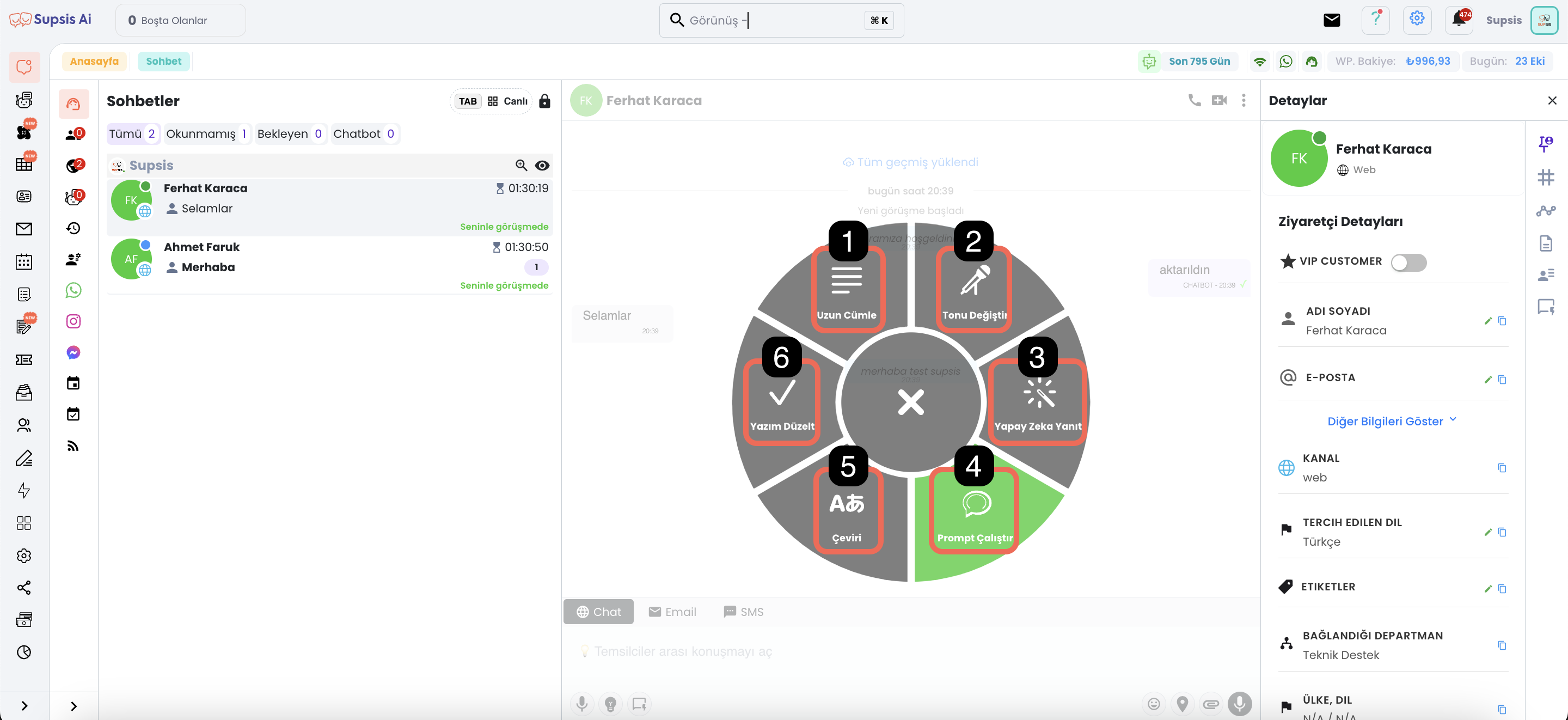Attach a file with paperclip icon
Viewport: 1568px width, 720px height.
(x=1211, y=704)
